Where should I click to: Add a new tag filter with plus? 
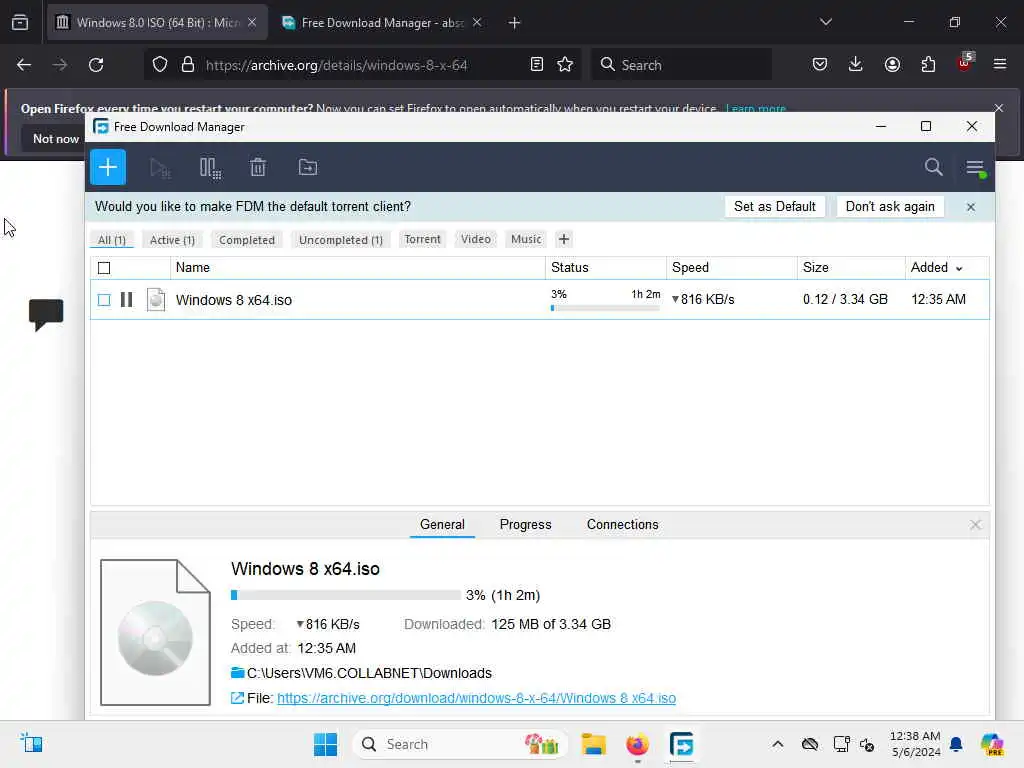coord(564,240)
